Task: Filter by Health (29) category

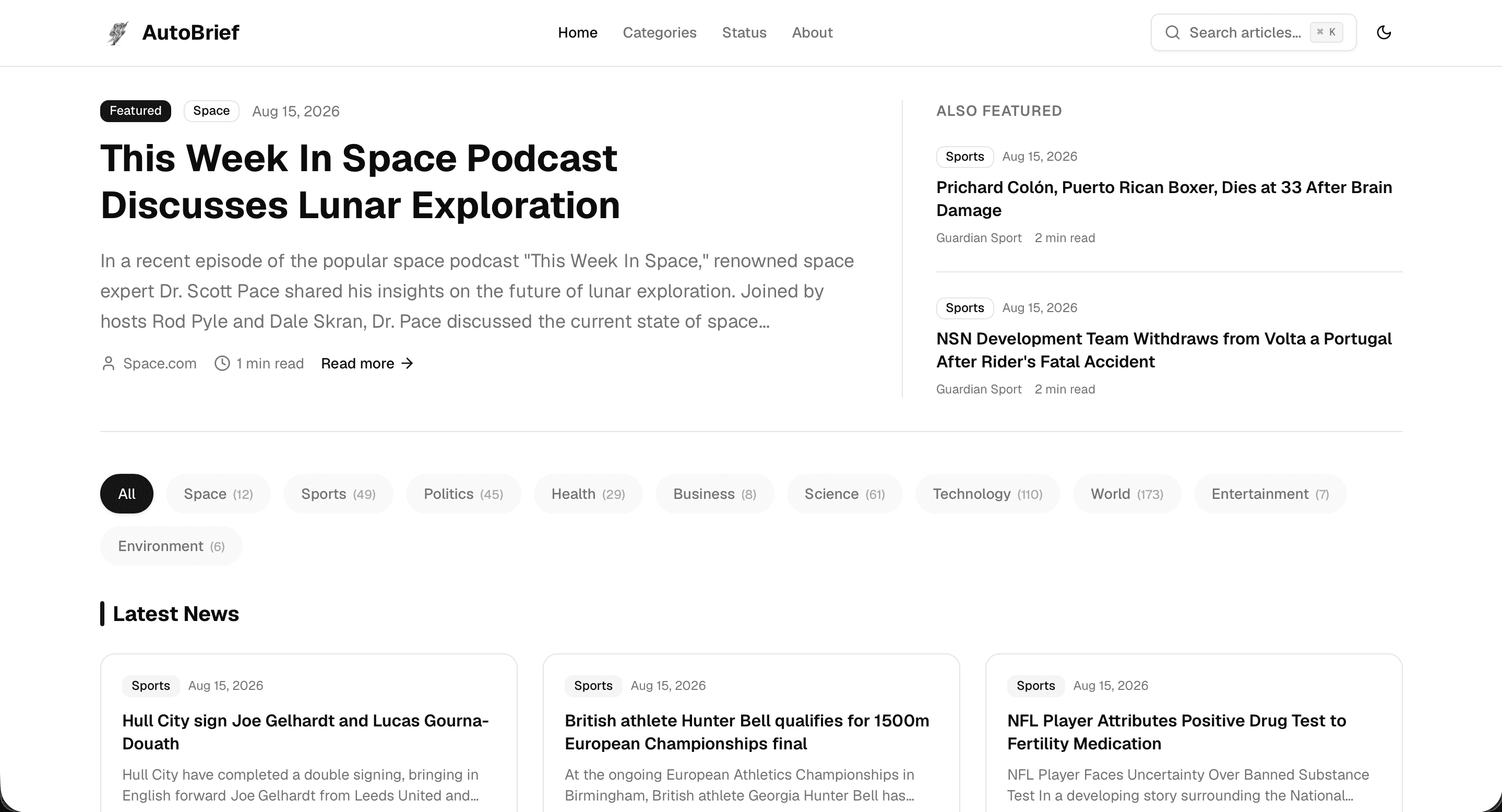Action: [588, 494]
